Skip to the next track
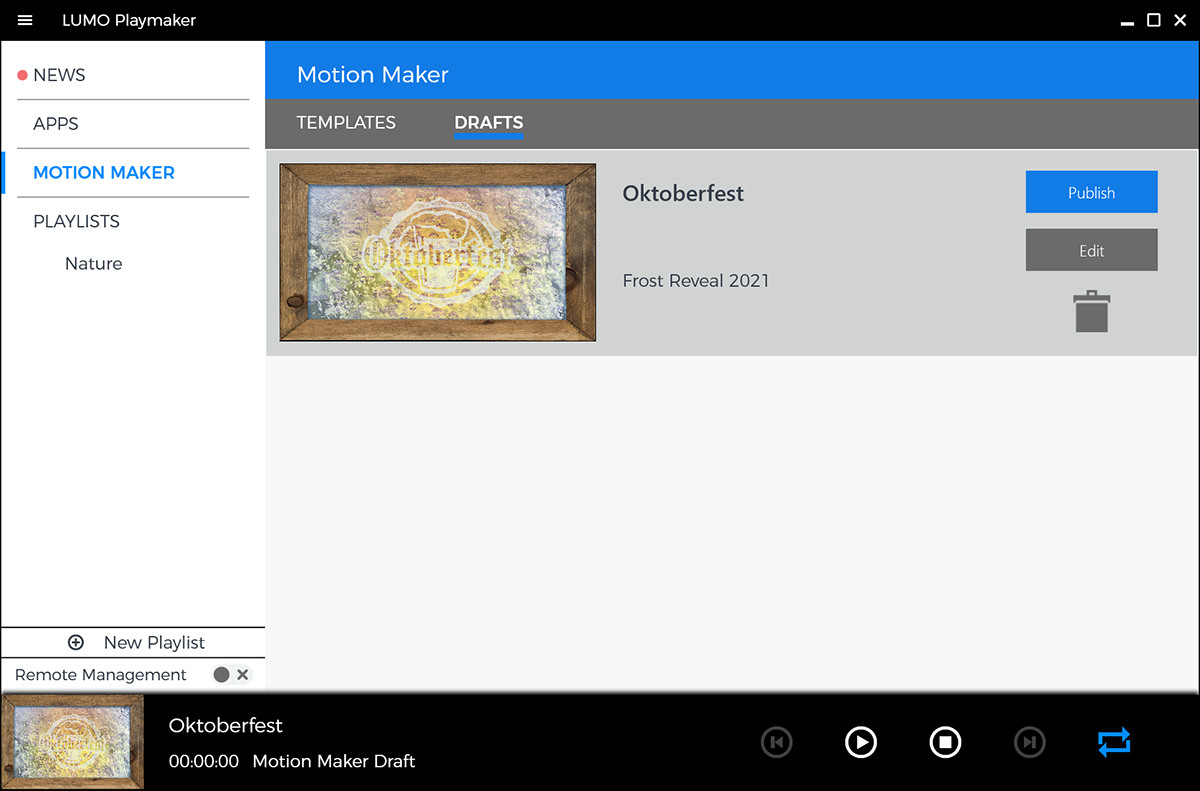Image resolution: width=1200 pixels, height=791 pixels. point(1029,742)
